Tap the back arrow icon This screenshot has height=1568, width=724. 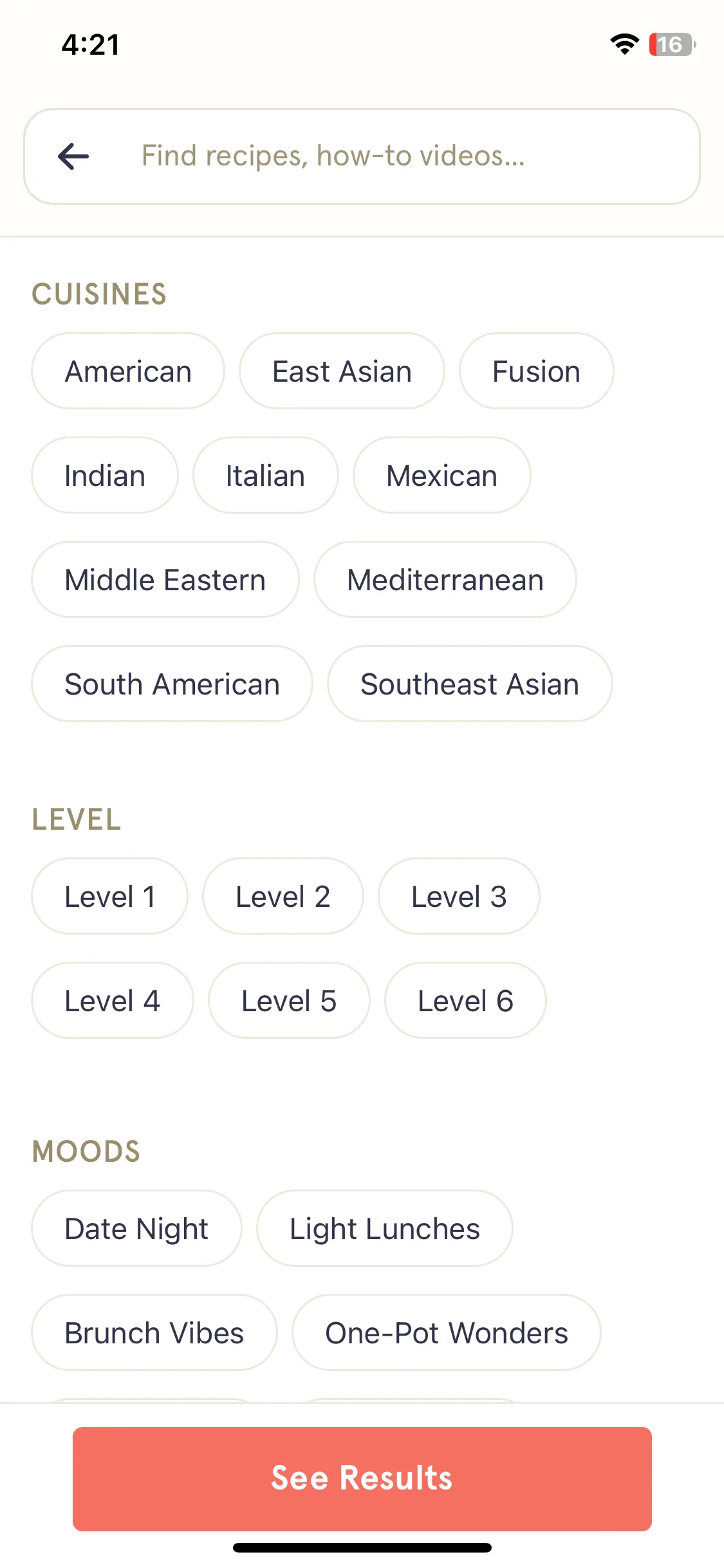tap(73, 156)
